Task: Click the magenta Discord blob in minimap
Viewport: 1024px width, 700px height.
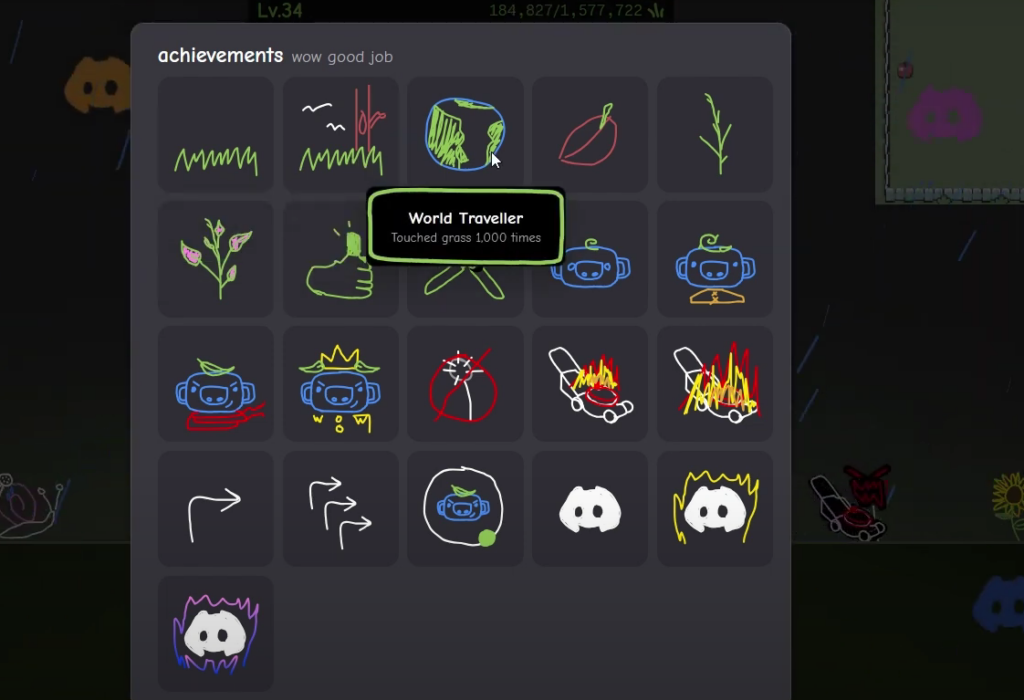Action: pos(944,116)
